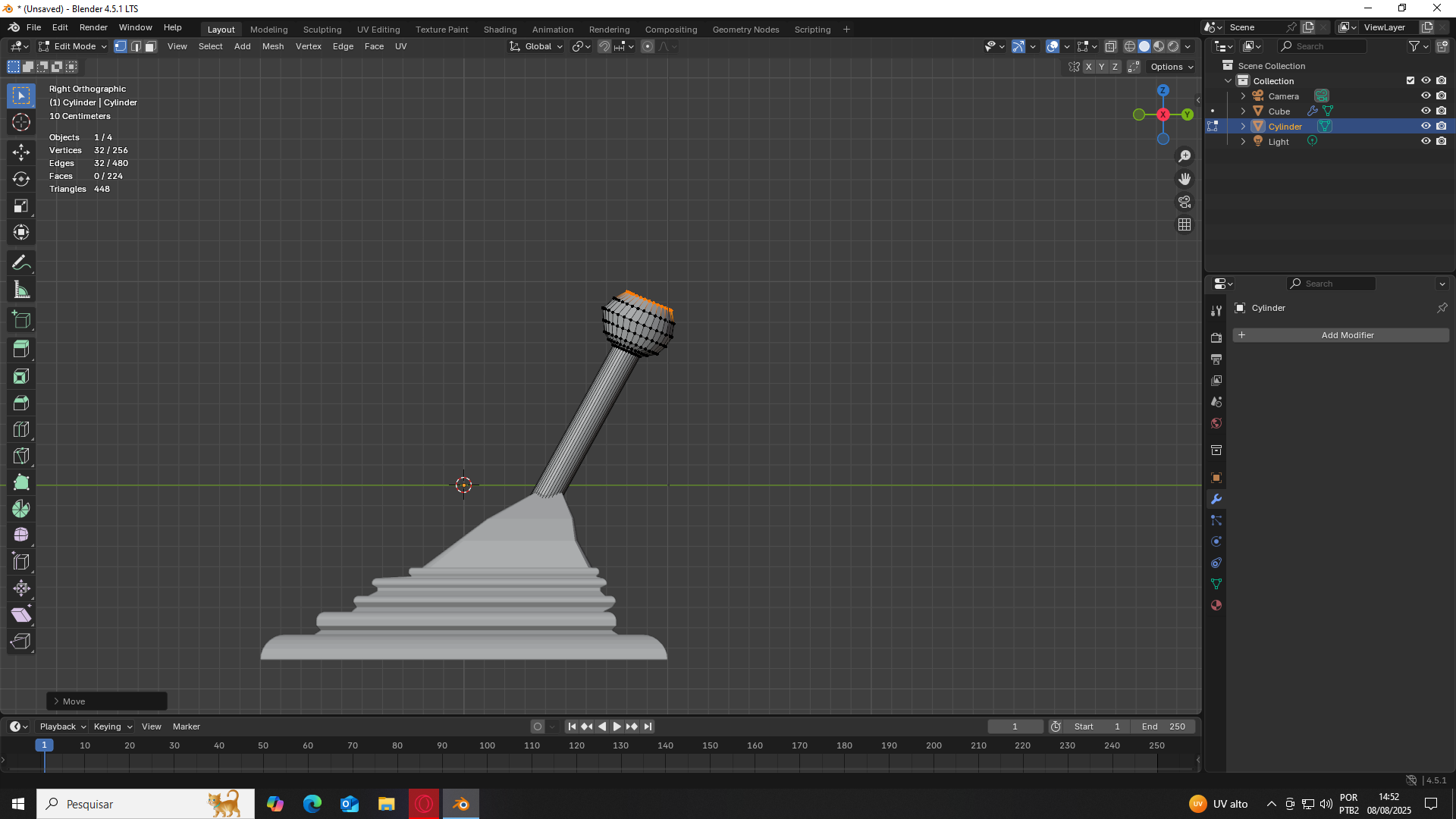This screenshot has width=1456, height=819.
Task: Select the Move tool in toolbar
Action: pos(21,152)
